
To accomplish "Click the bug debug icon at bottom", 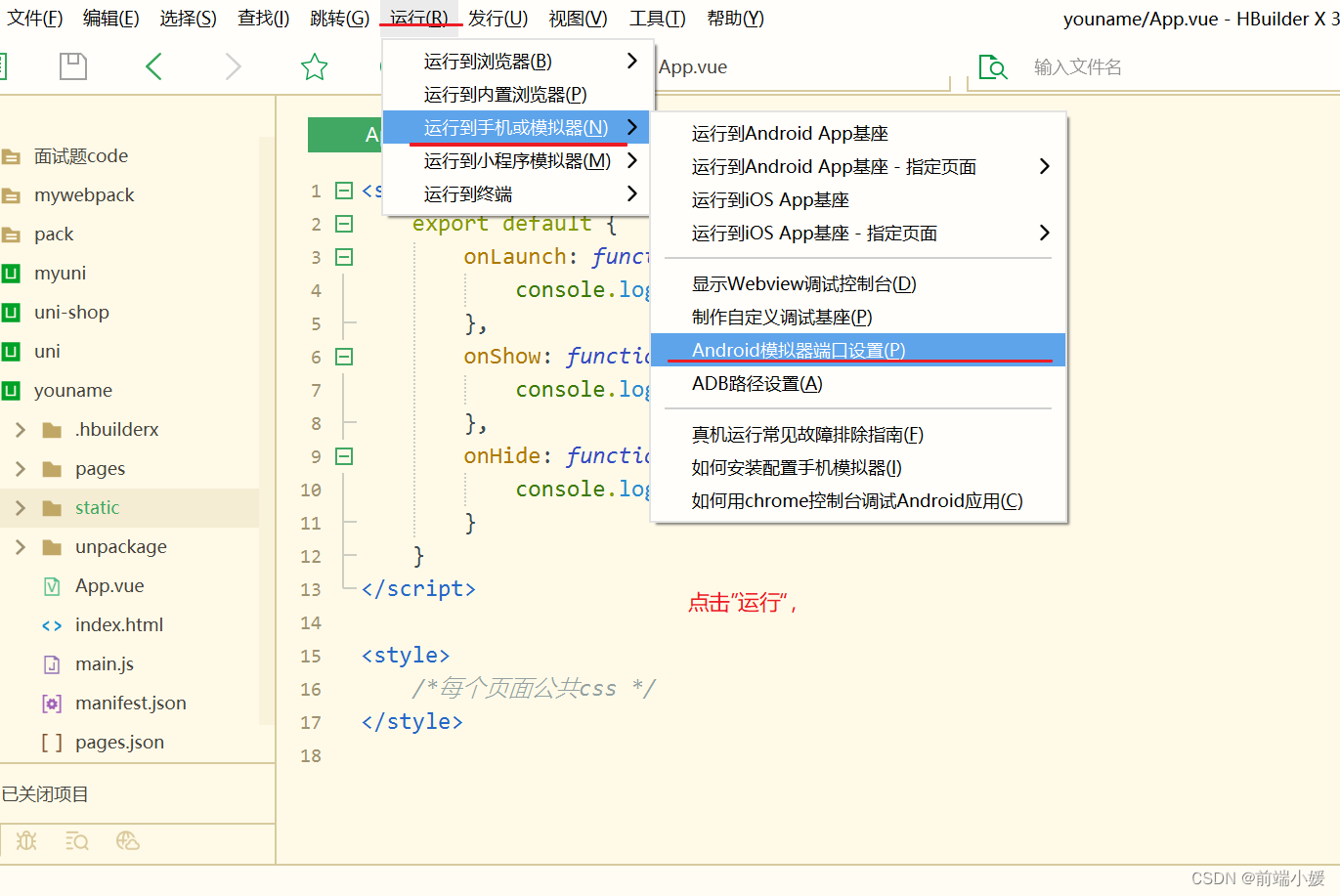I will [x=26, y=840].
